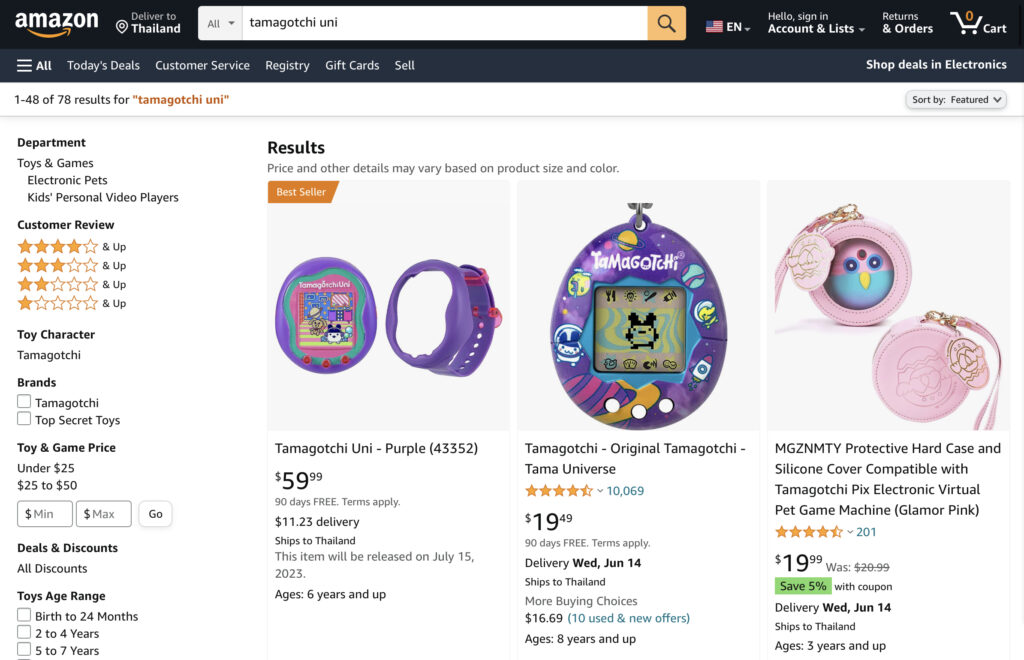
Task: Click the Min price input field
Action: (x=45, y=514)
